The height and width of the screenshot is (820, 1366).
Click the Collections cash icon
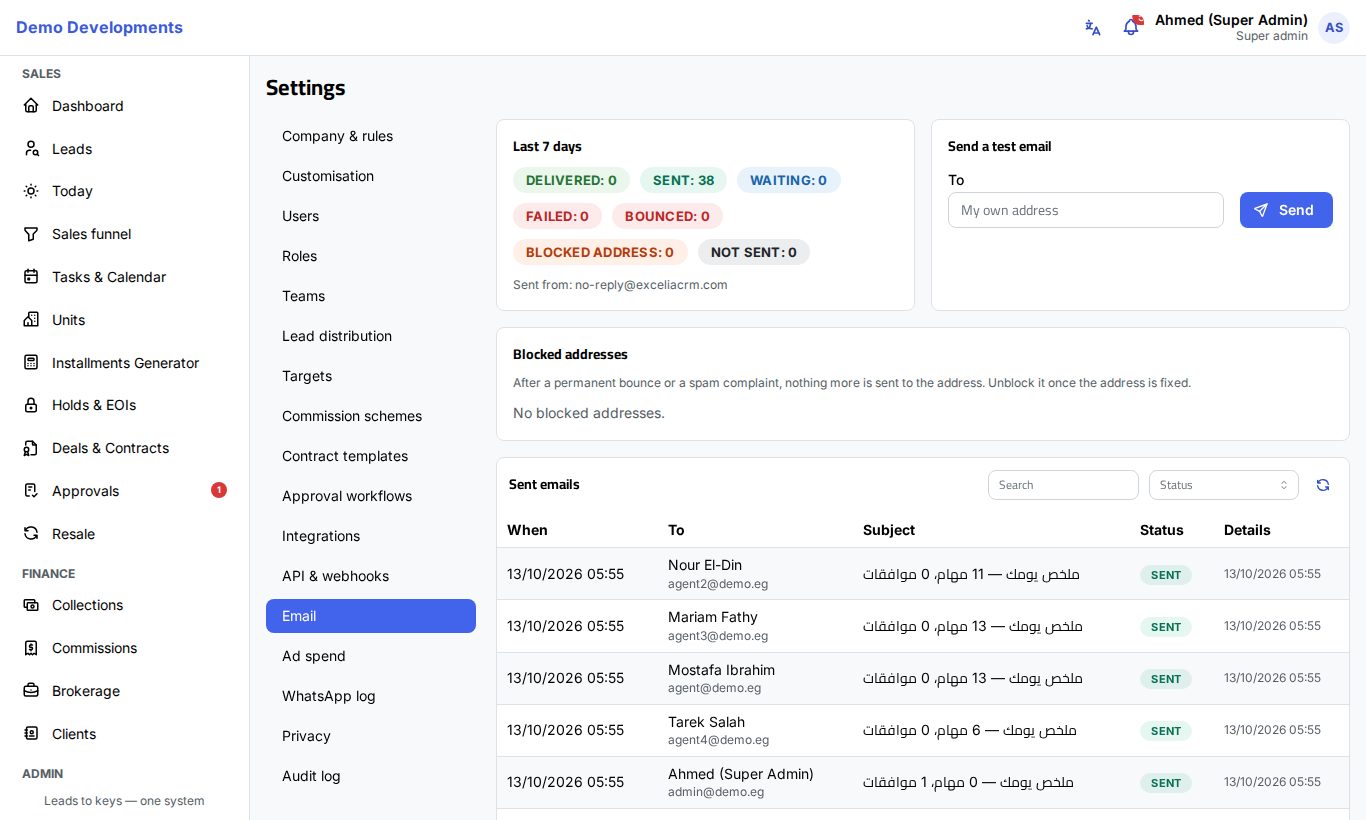click(x=31, y=605)
